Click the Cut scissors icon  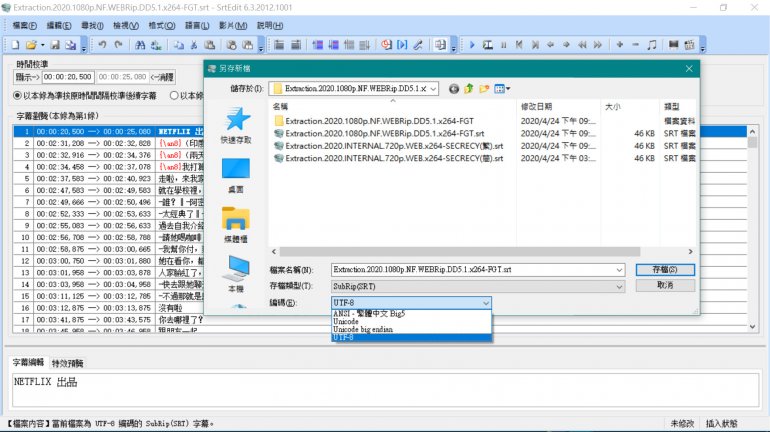(194, 45)
